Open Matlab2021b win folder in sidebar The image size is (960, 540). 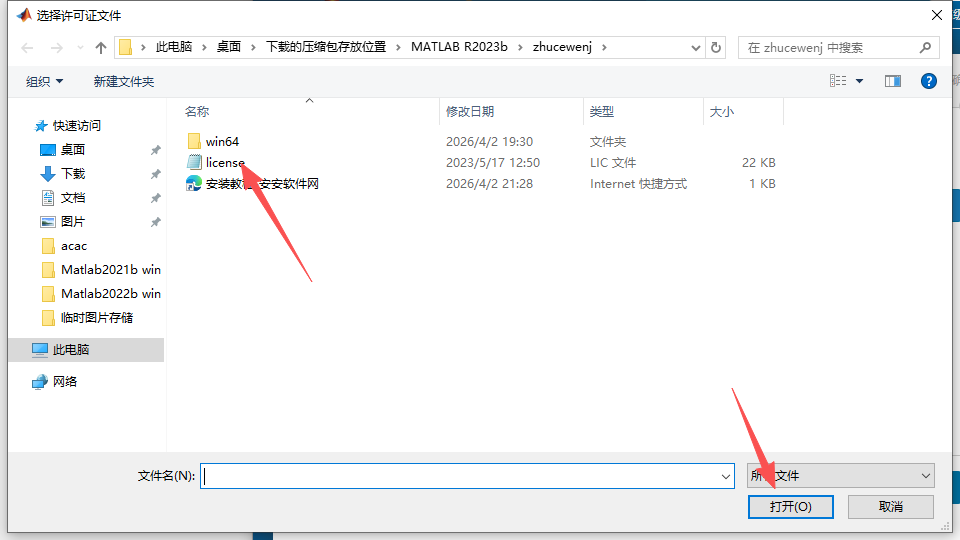111,270
